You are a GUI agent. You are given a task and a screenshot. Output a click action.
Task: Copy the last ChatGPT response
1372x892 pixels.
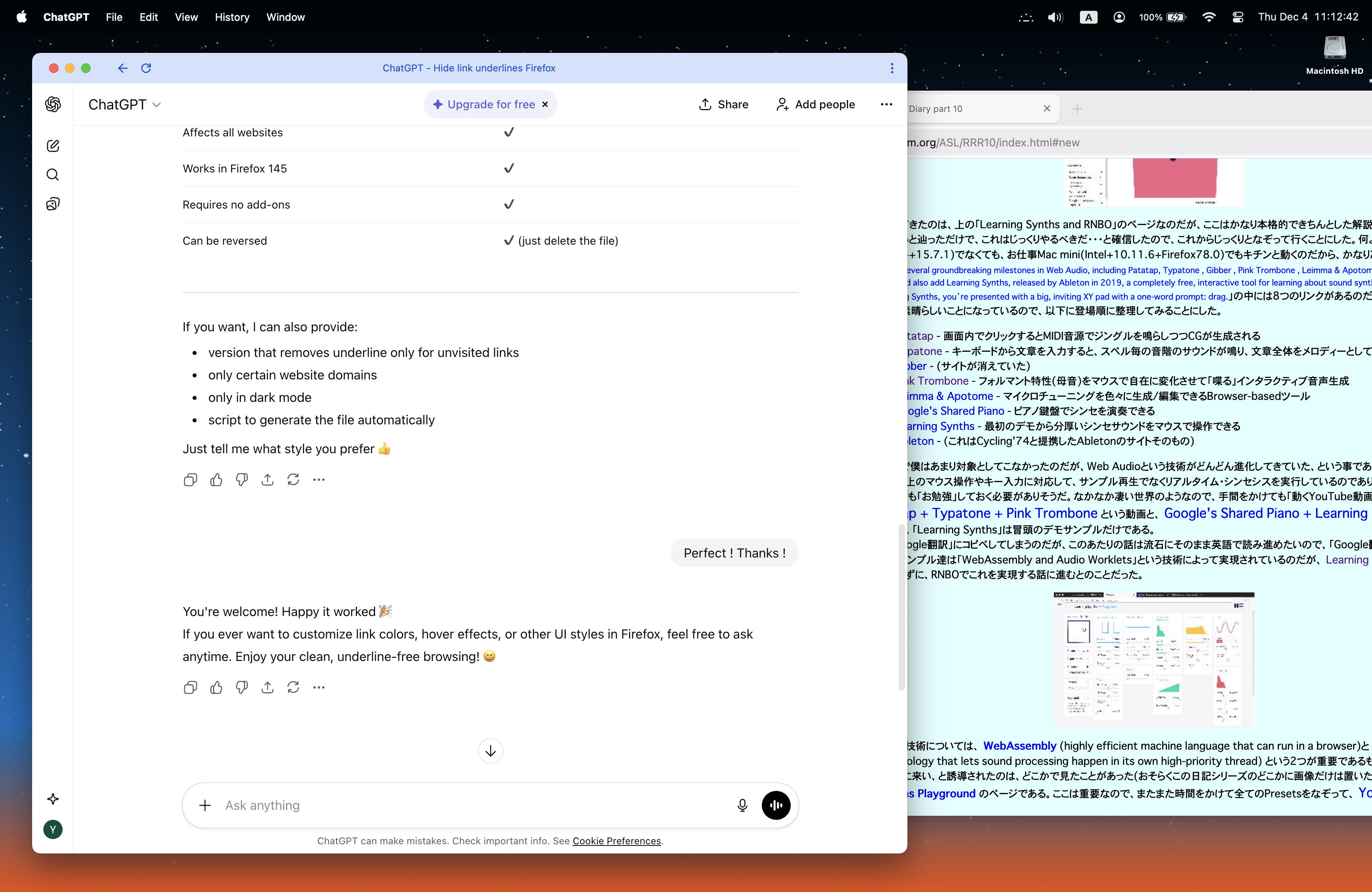click(190, 687)
